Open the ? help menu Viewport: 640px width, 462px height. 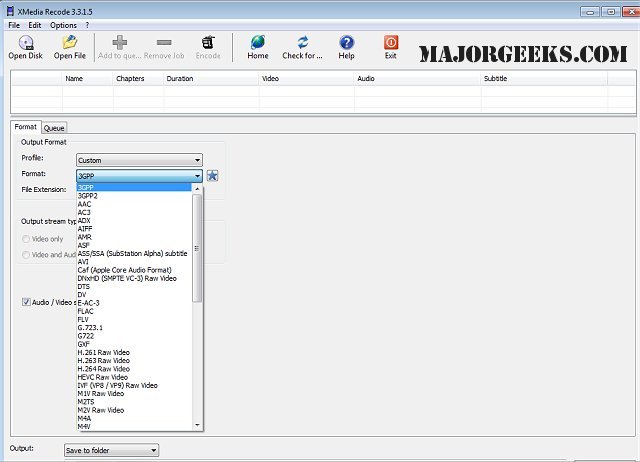[x=87, y=25]
